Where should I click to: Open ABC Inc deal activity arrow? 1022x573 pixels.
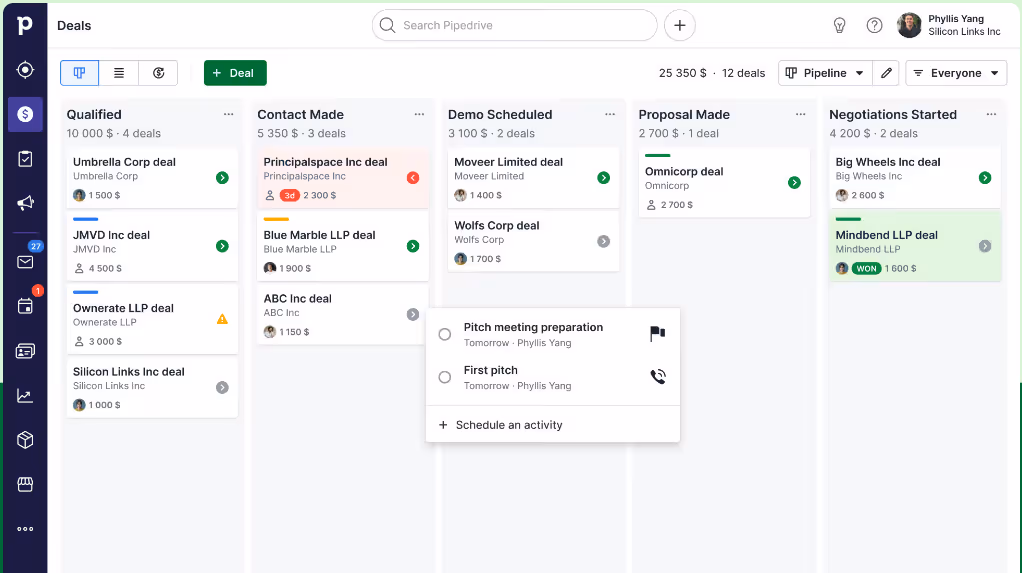click(x=413, y=315)
